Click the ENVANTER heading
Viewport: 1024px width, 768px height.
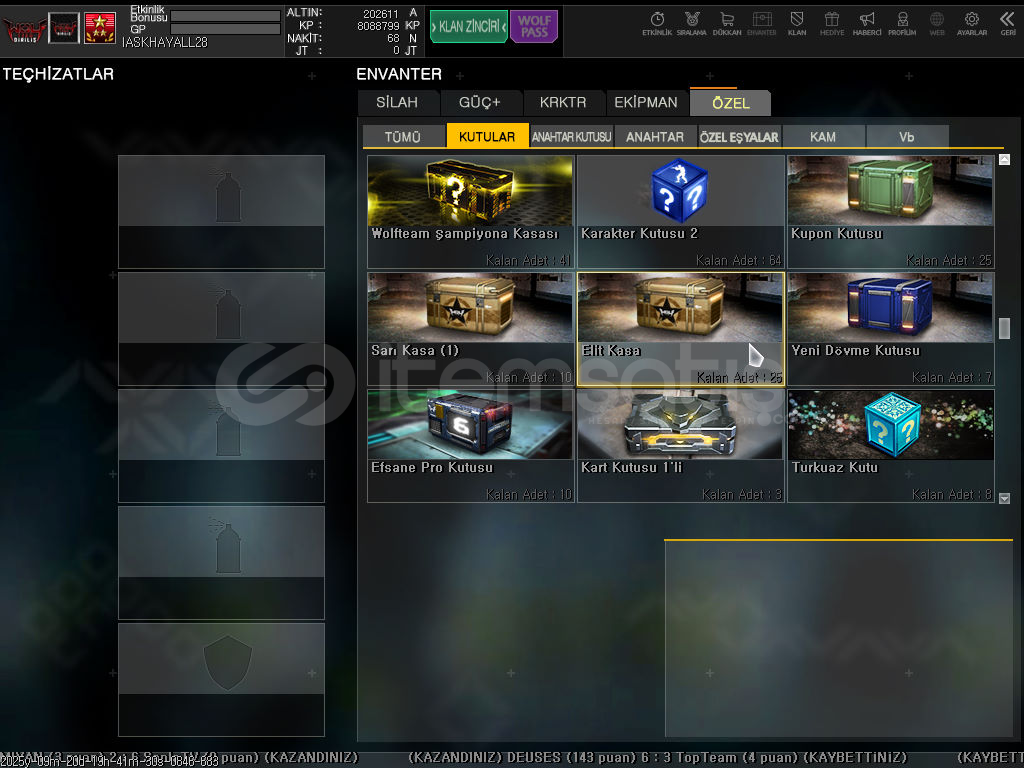[399, 74]
